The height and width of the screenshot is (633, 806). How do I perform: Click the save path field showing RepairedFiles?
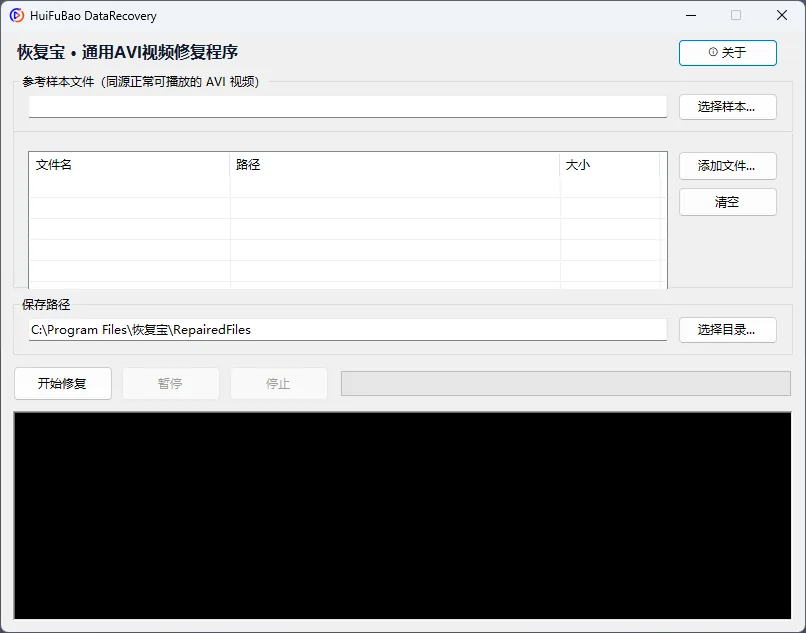tap(347, 330)
